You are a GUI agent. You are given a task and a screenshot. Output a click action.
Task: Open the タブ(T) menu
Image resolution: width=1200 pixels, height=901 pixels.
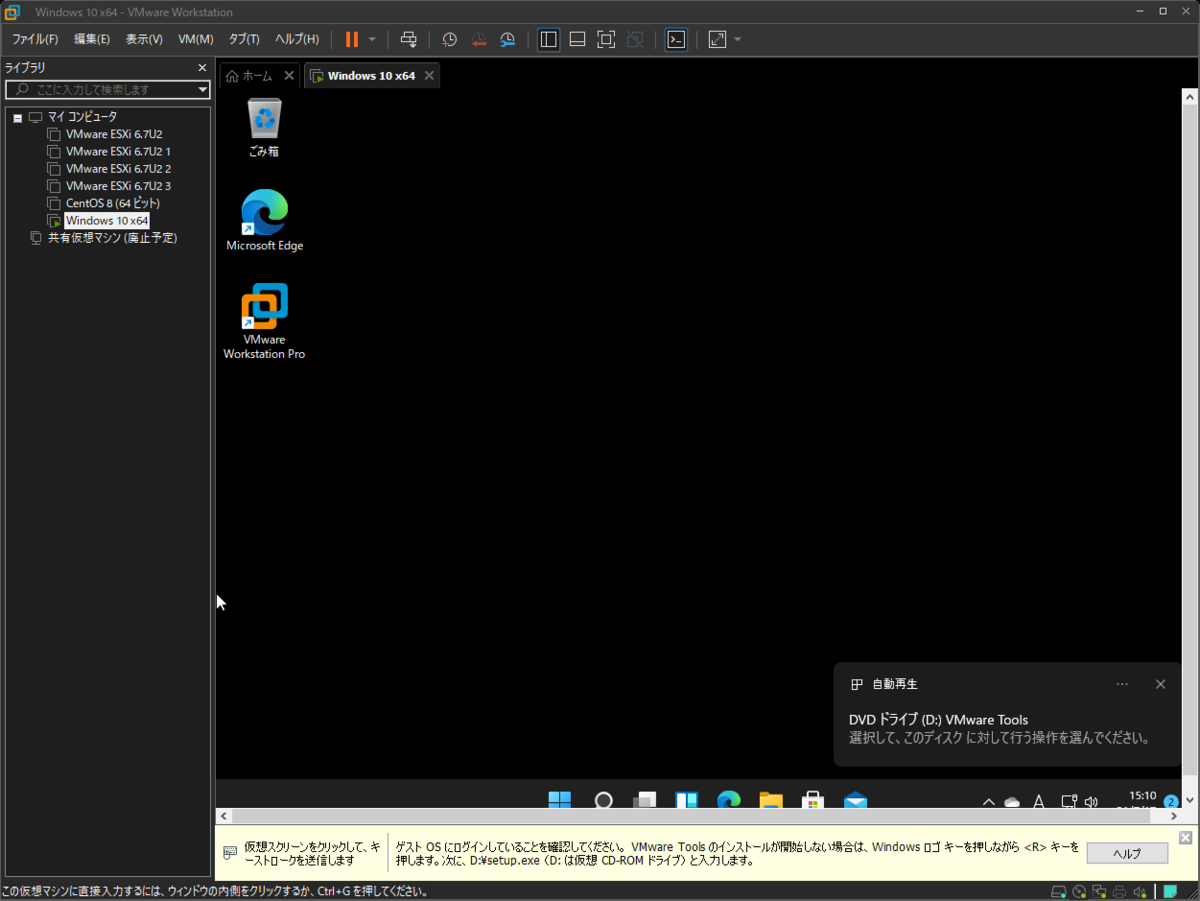tap(244, 39)
